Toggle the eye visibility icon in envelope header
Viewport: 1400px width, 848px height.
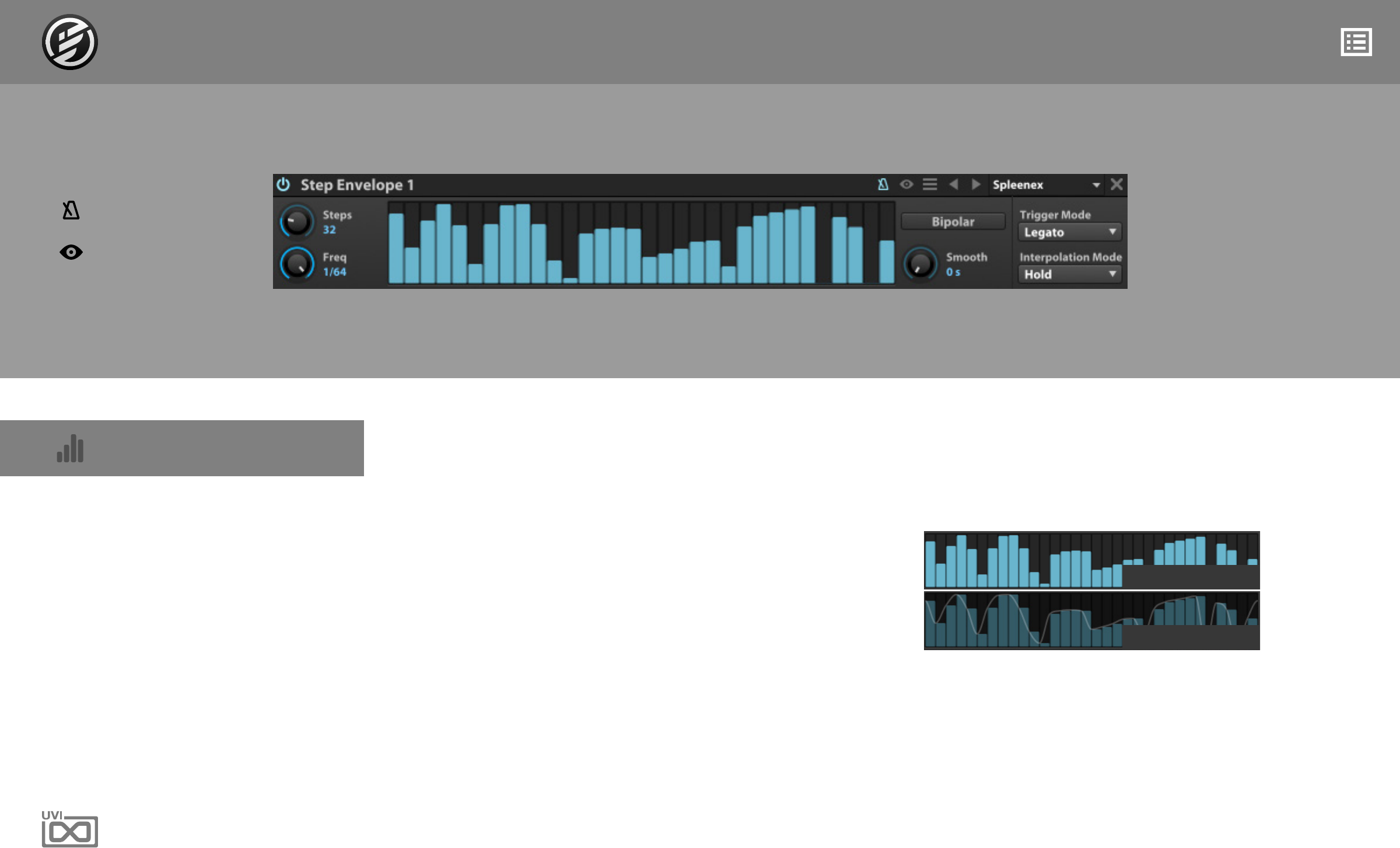(906, 184)
